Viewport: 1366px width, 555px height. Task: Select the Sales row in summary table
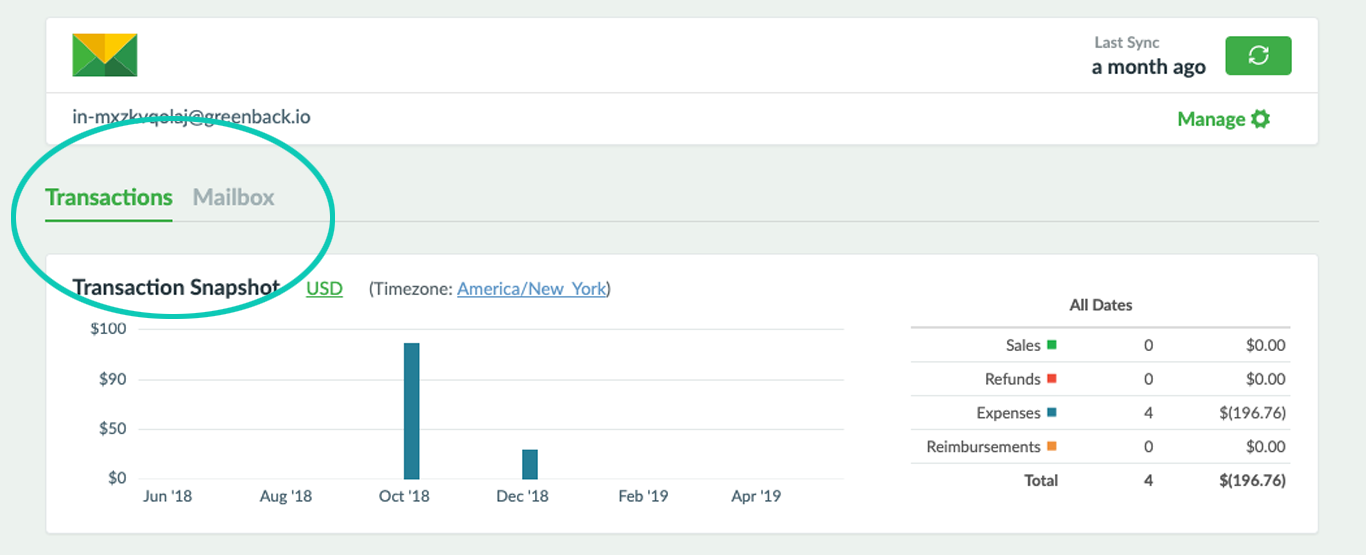tap(1100, 345)
